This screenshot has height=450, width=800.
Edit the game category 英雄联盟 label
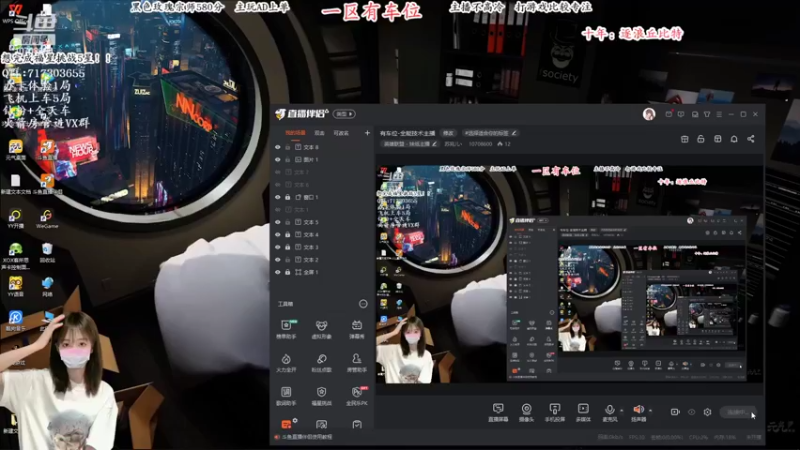coord(410,144)
